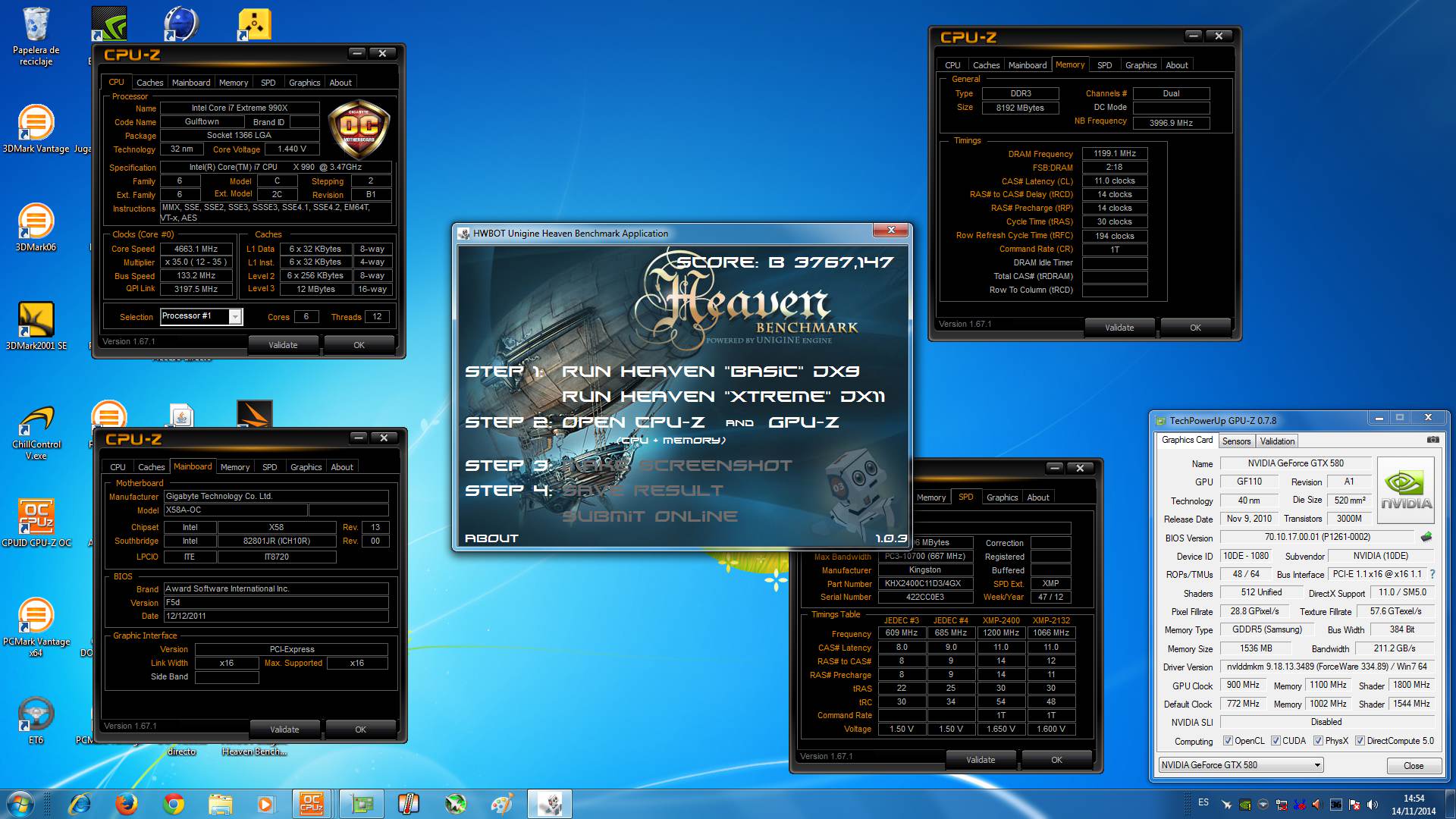Switch to Sensors tab in GPU-Z
The width and height of the screenshot is (1456, 819).
[x=1236, y=441]
